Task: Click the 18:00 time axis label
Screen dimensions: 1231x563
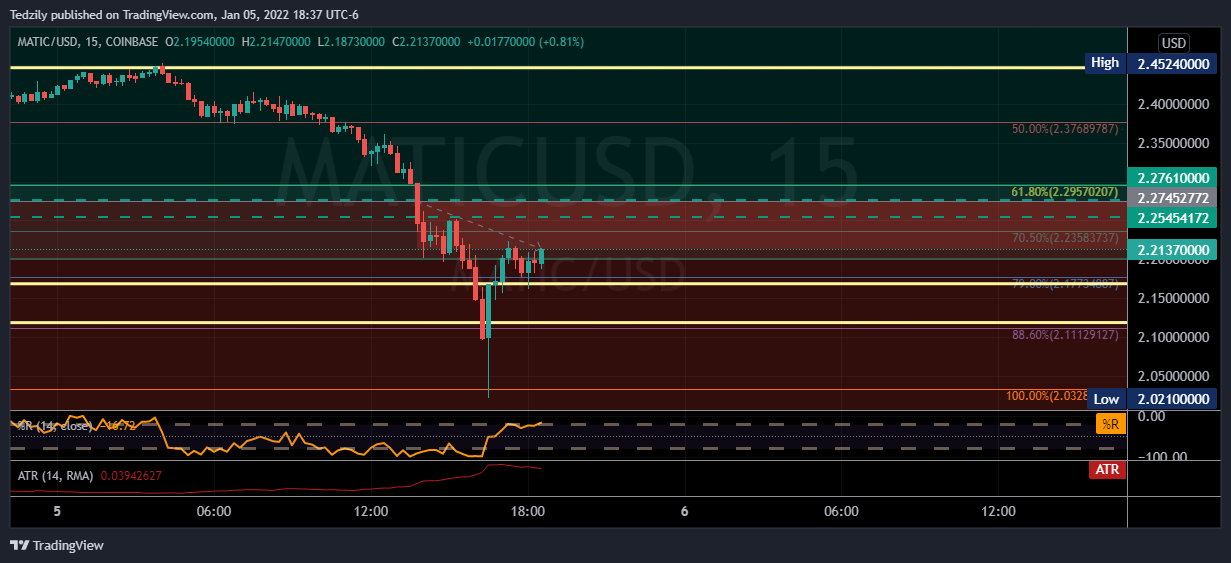Action: [528, 511]
